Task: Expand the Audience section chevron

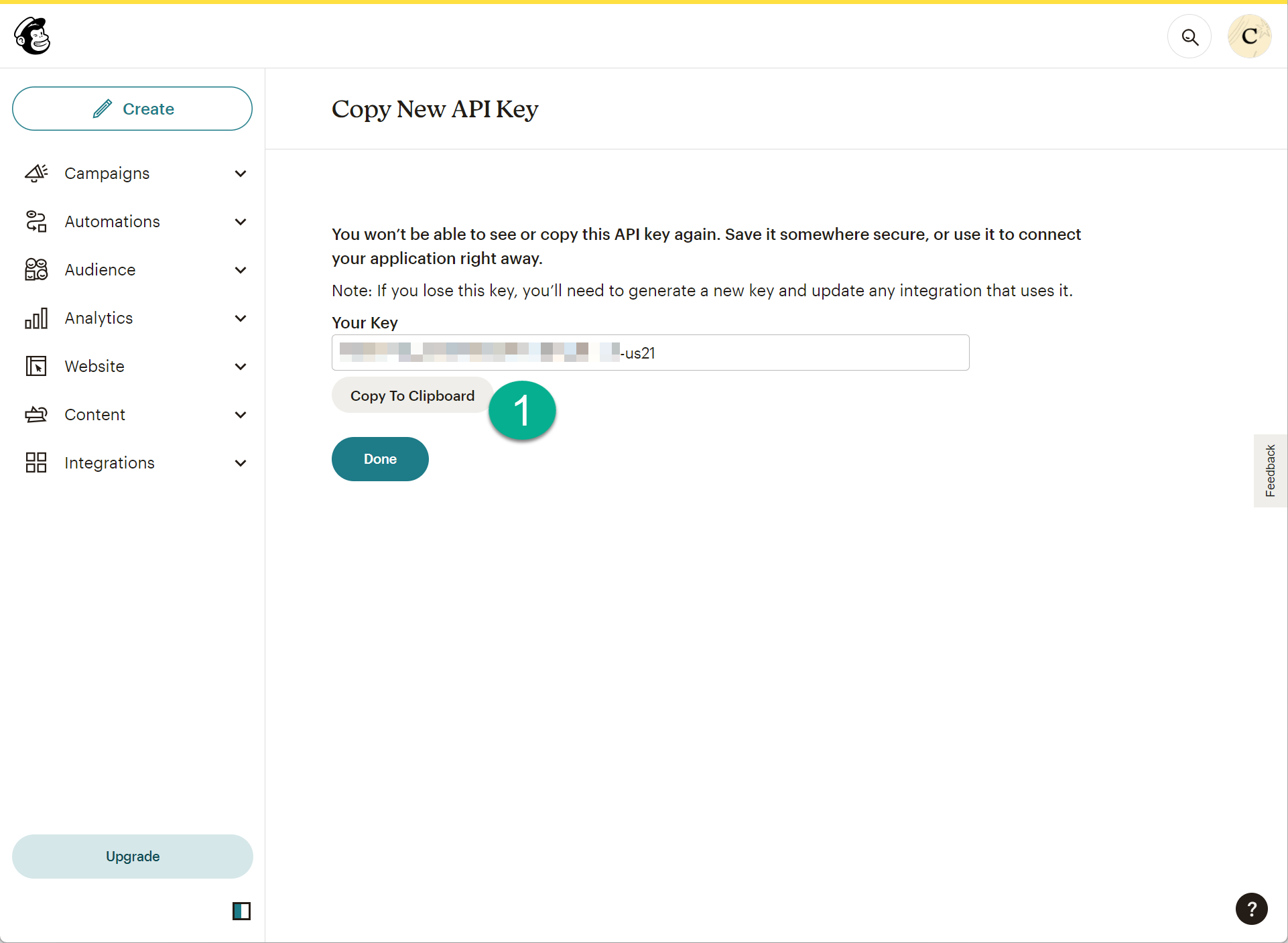Action: [x=241, y=270]
